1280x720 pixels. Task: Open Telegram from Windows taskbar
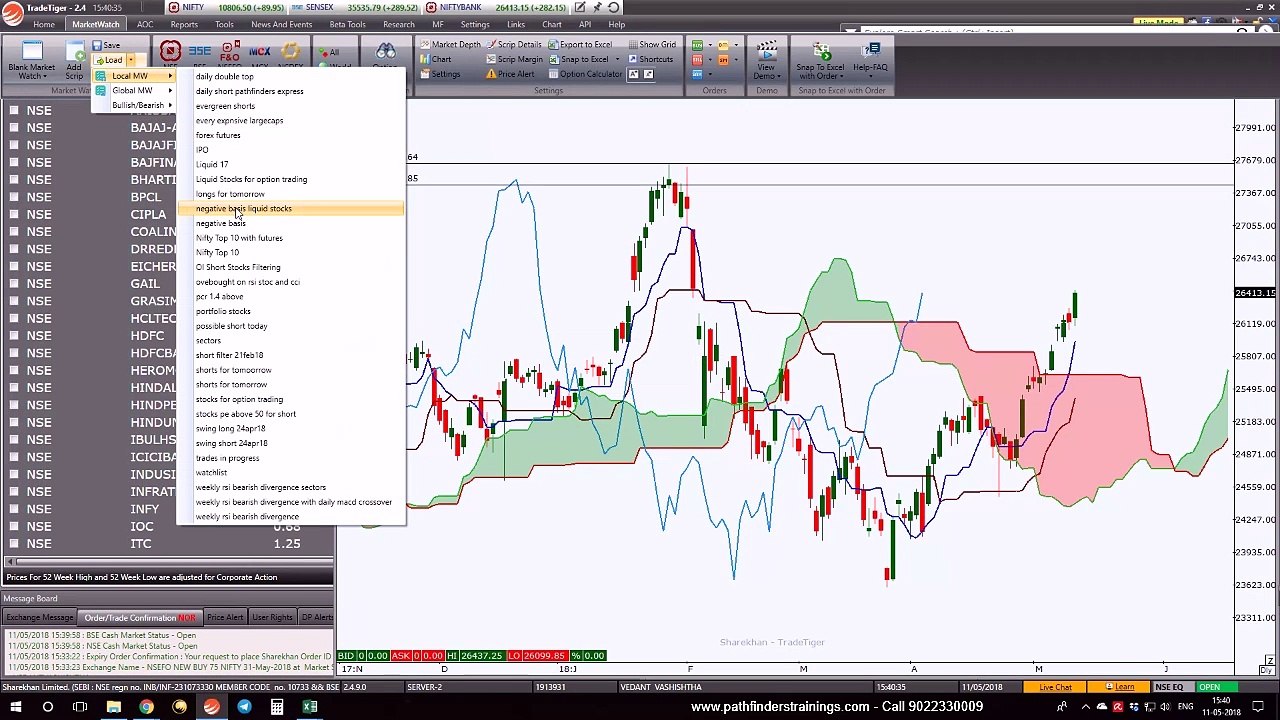[244, 707]
